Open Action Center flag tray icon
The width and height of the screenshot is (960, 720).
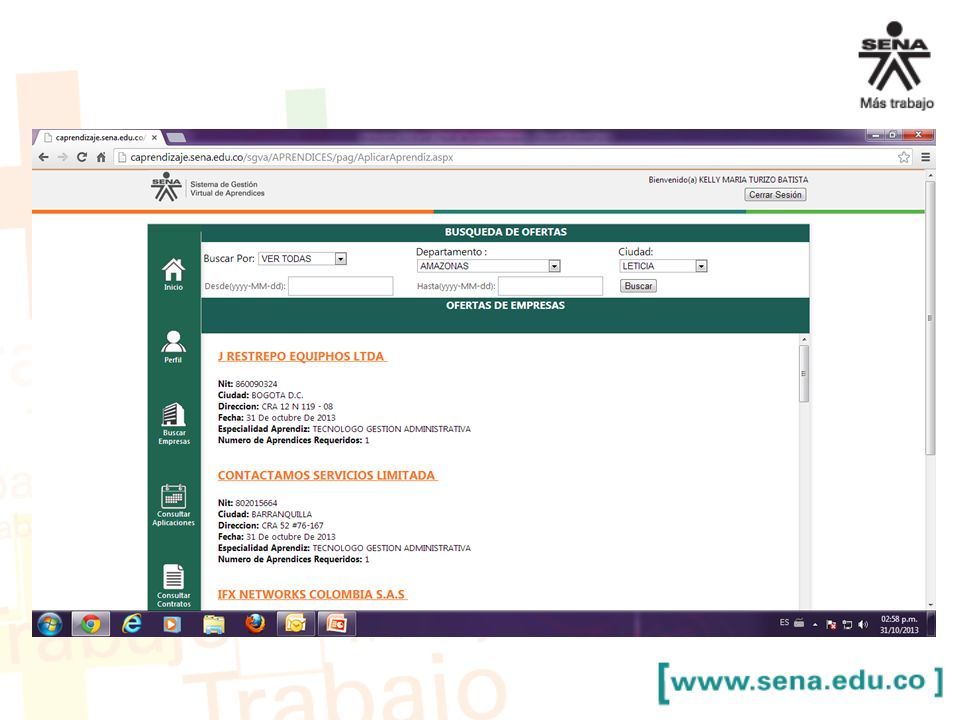click(x=831, y=624)
